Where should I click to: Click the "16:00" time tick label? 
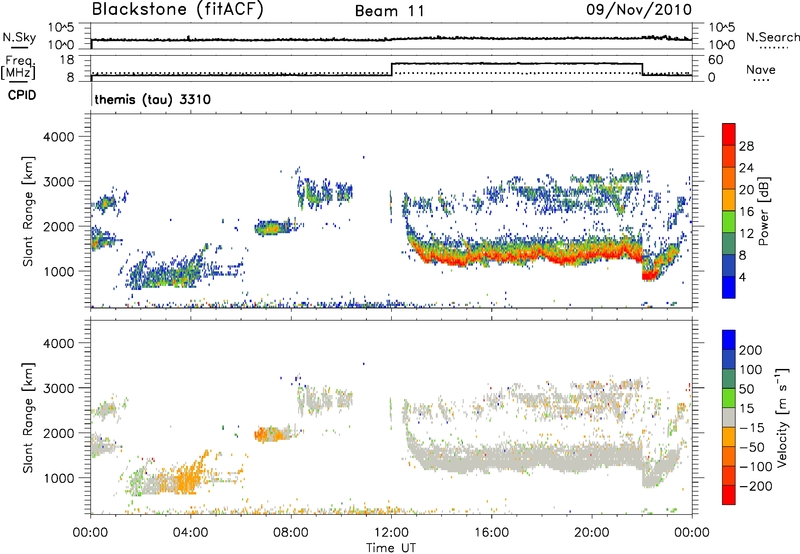(491, 533)
